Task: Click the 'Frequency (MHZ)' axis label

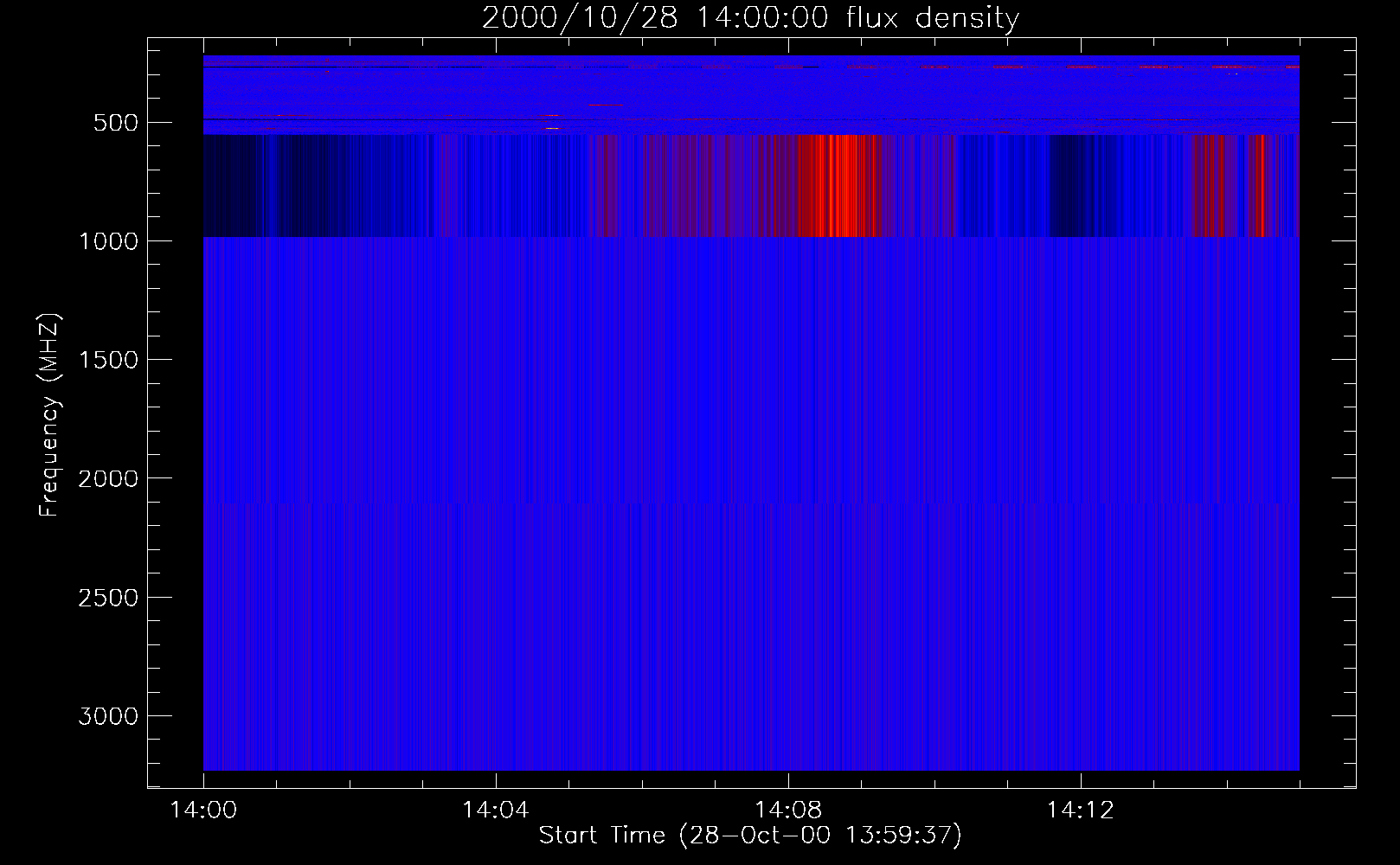Action: coord(49,414)
